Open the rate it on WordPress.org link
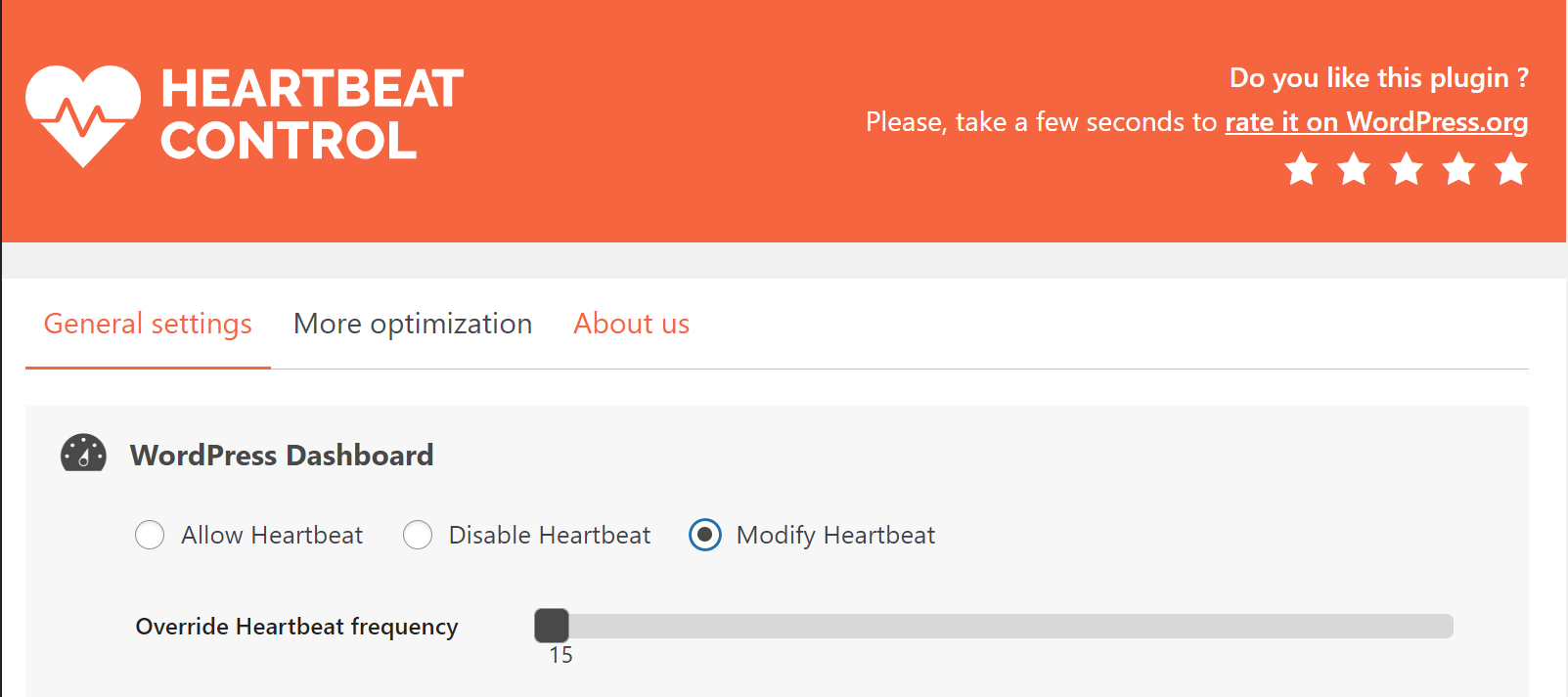The image size is (1568, 697). (x=1376, y=122)
